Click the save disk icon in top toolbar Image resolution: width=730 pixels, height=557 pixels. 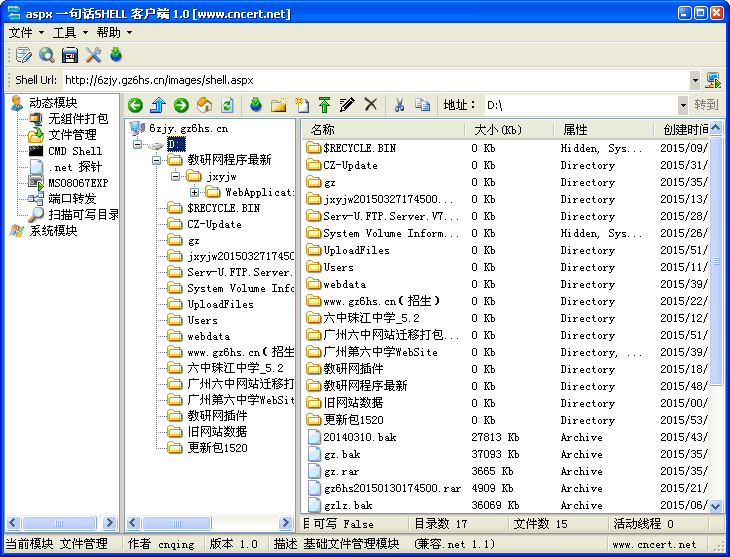click(x=70, y=55)
